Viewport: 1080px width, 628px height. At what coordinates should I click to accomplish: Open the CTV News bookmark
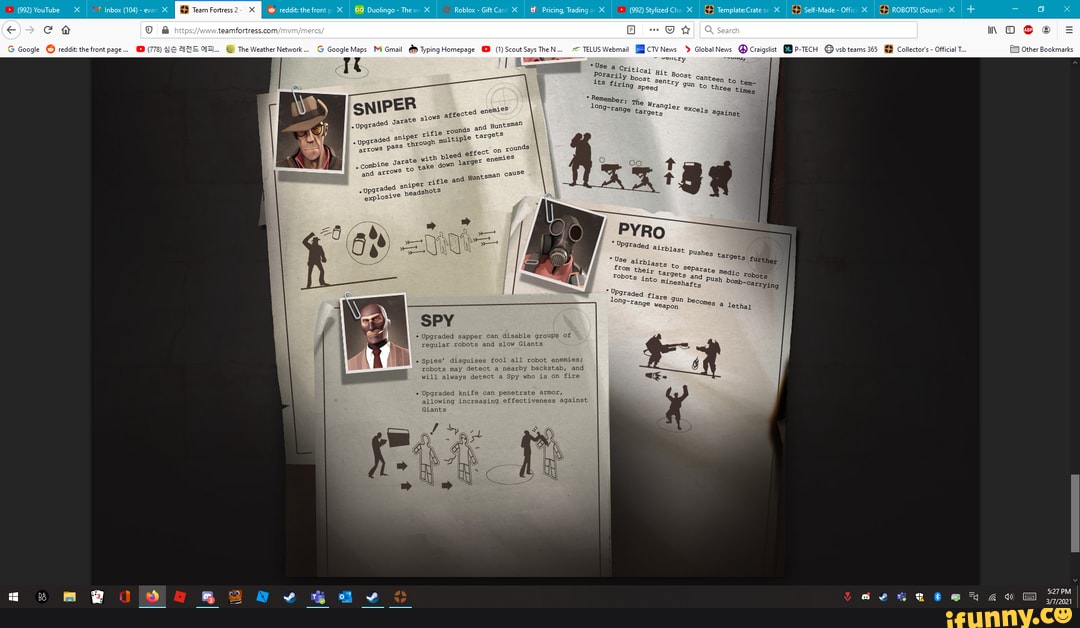[656, 49]
